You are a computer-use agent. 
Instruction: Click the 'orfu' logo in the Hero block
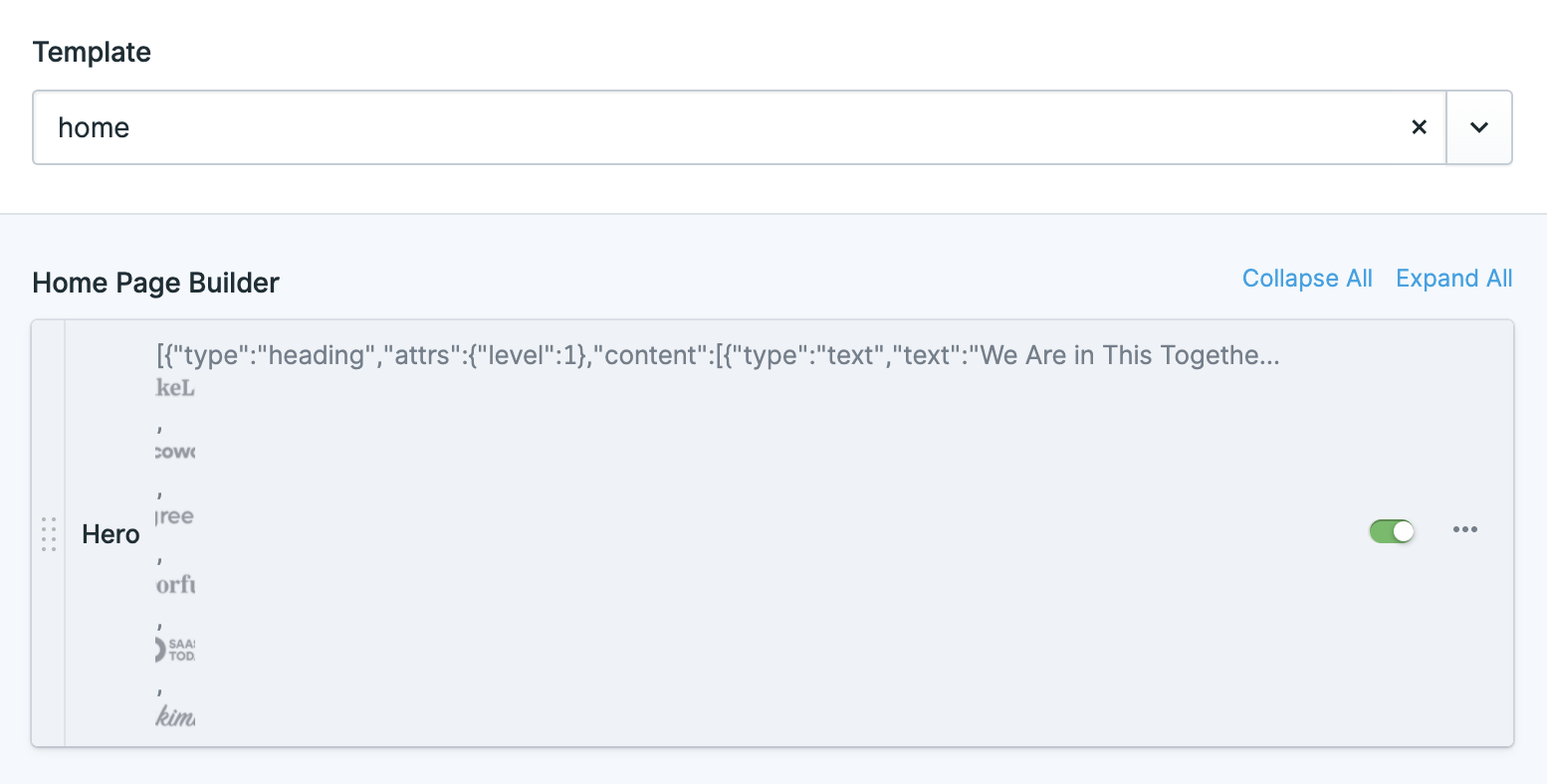click(177, 583)
